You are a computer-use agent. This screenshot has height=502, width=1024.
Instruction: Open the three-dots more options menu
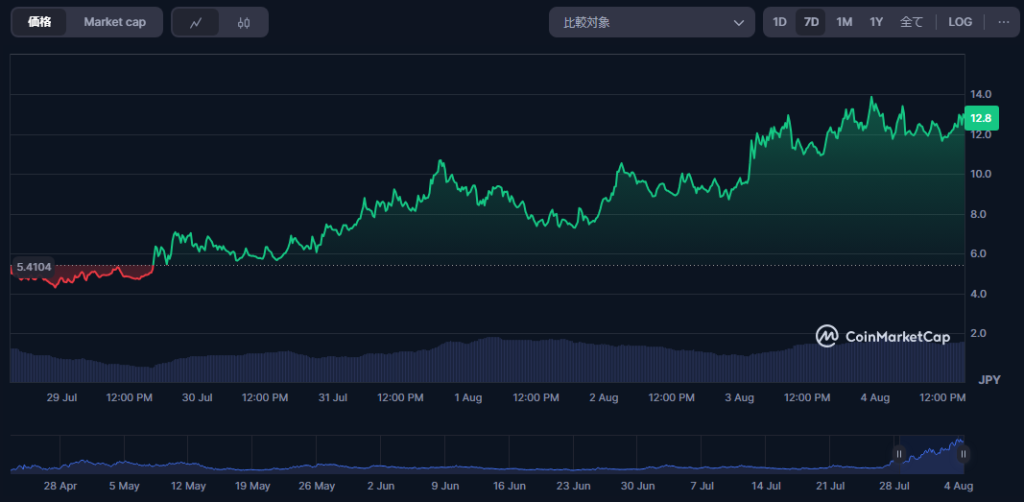coord(1003,22)
